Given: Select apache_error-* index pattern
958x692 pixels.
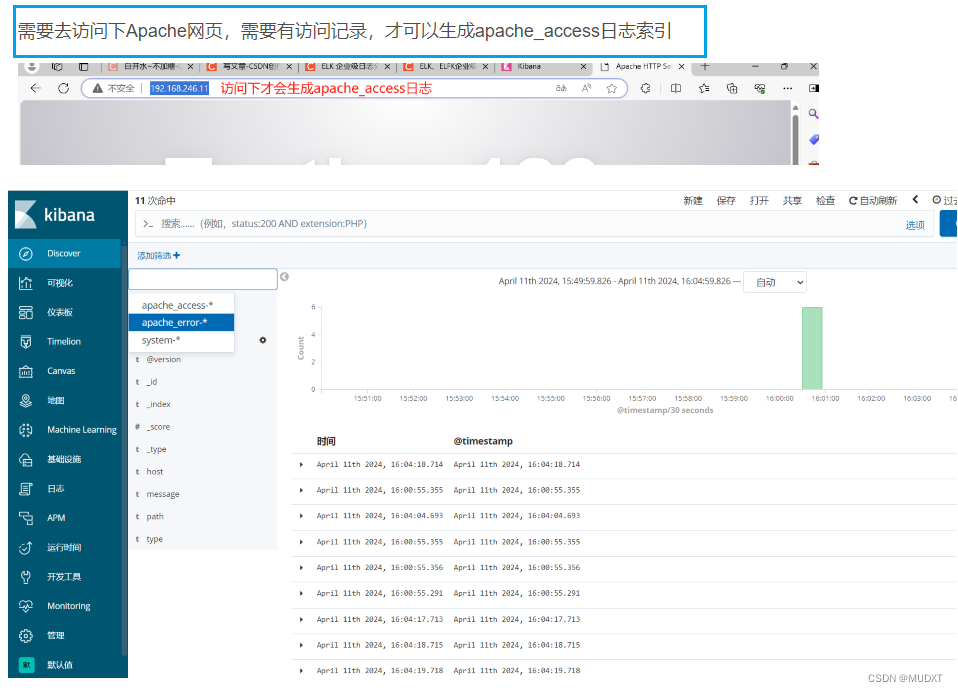Looking at the screenshot, I should 181,322.
